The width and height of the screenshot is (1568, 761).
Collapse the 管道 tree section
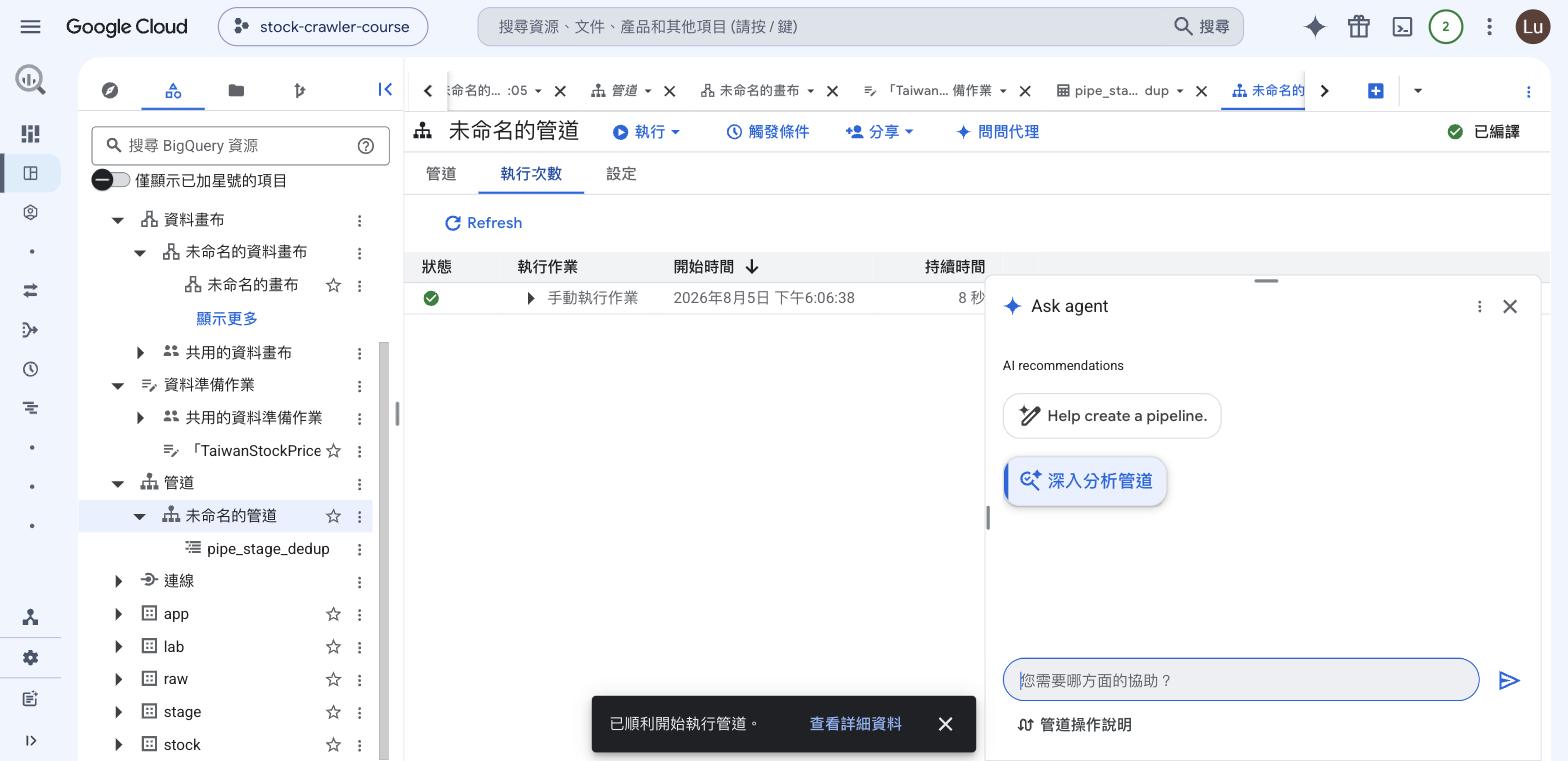click(118, 483)
